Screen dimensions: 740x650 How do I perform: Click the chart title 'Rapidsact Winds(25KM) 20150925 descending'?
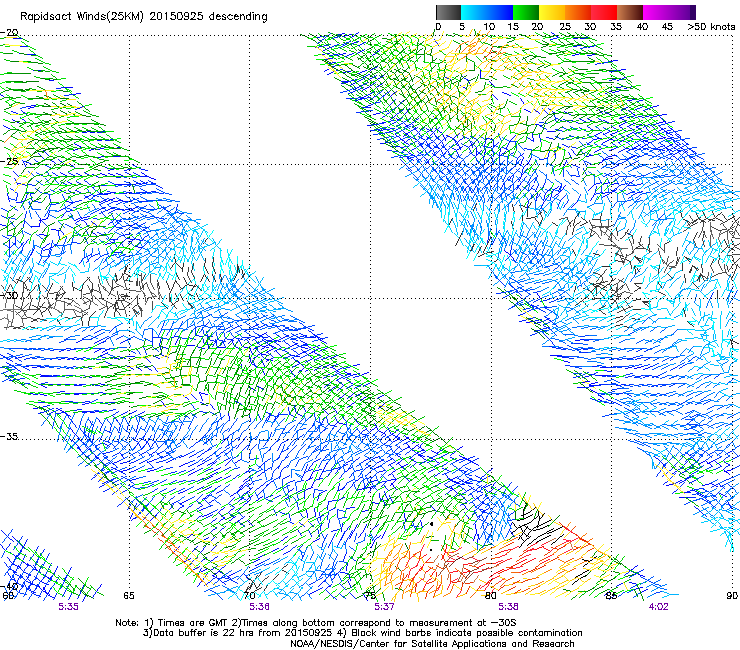(143, 17)
